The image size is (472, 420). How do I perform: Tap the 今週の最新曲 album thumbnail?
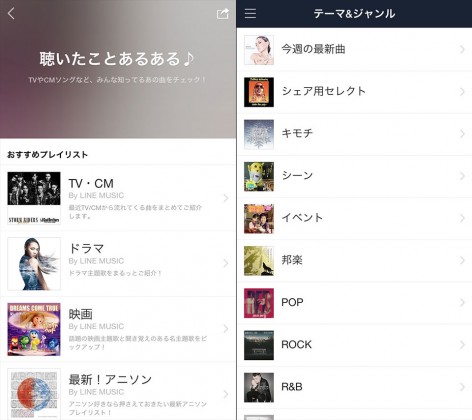click(x=259, y=50)
